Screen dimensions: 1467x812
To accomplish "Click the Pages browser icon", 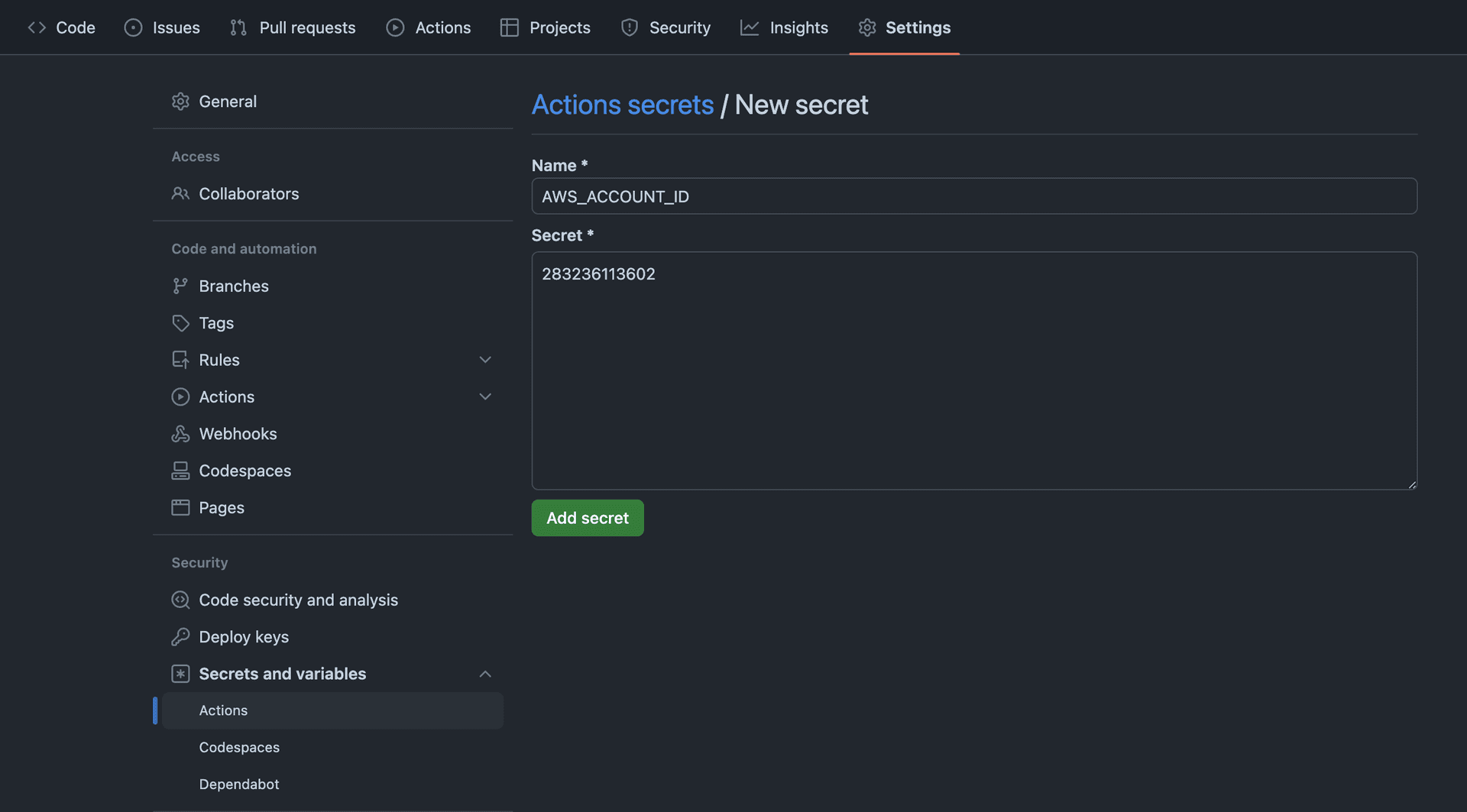I will point(180,508).
